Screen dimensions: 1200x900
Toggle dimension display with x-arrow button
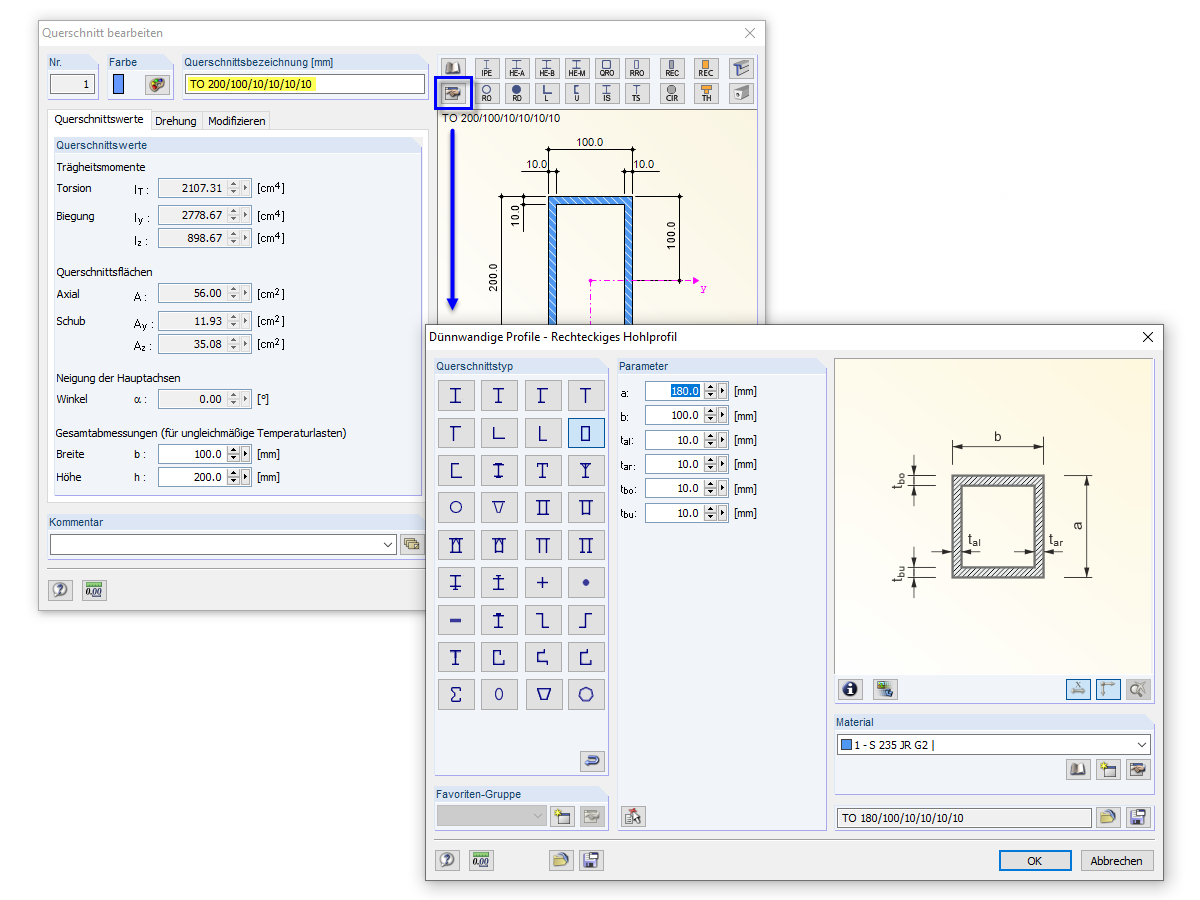tap(1078, 688)
